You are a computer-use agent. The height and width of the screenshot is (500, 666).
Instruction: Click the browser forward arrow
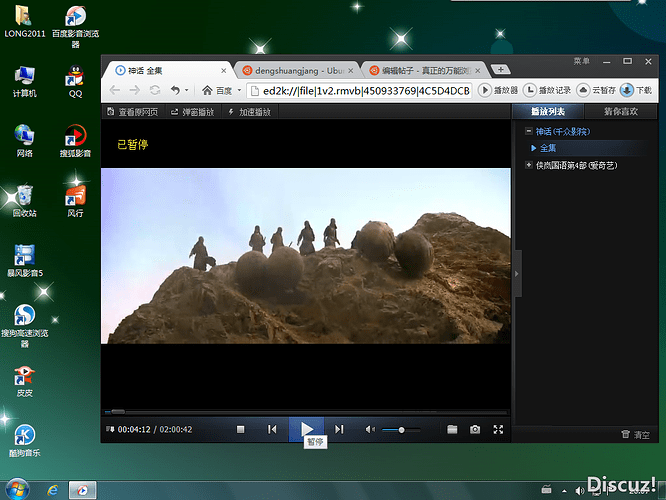(x=135, y=90)
